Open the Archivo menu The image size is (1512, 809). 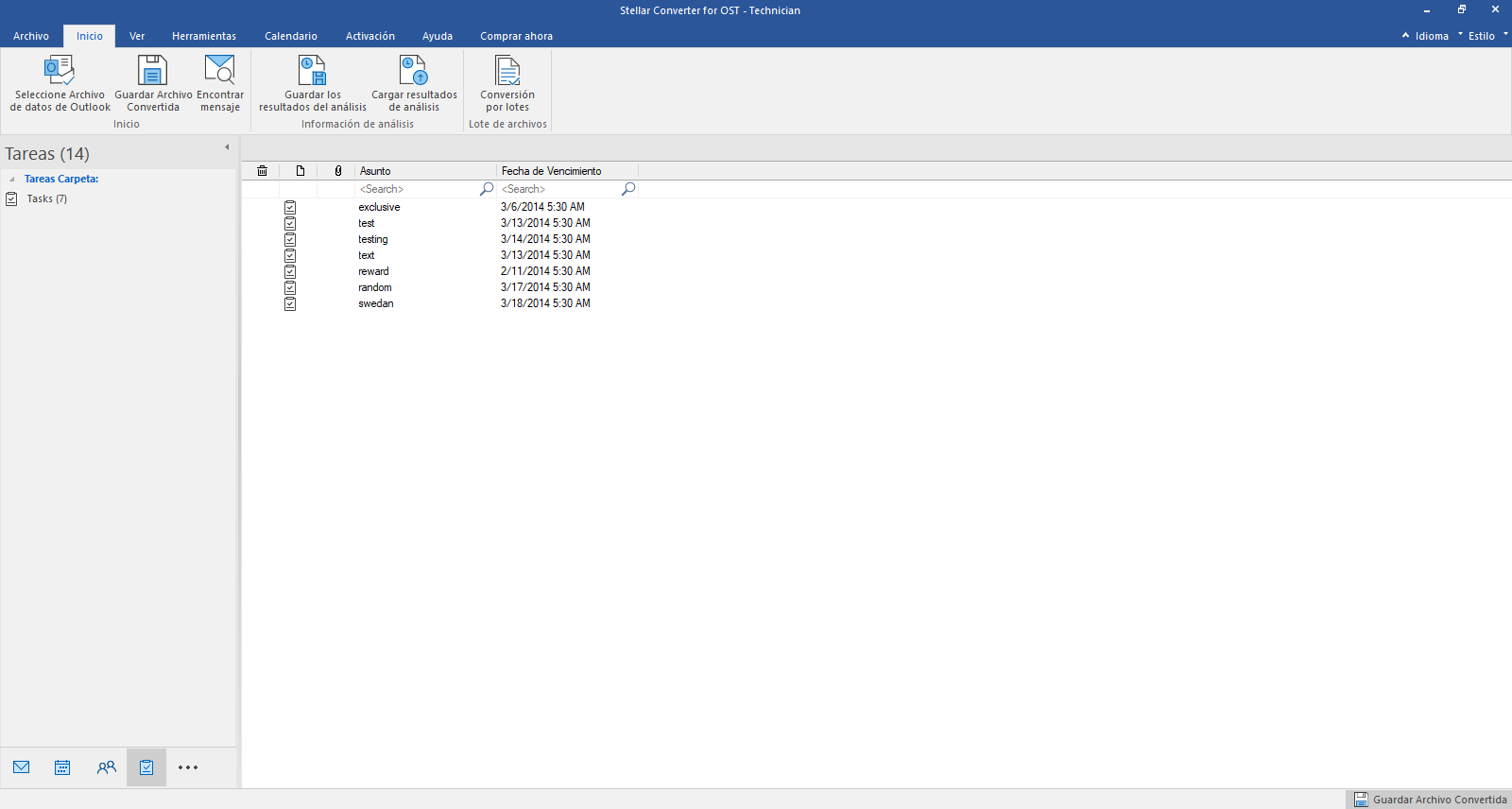(31, 36)
